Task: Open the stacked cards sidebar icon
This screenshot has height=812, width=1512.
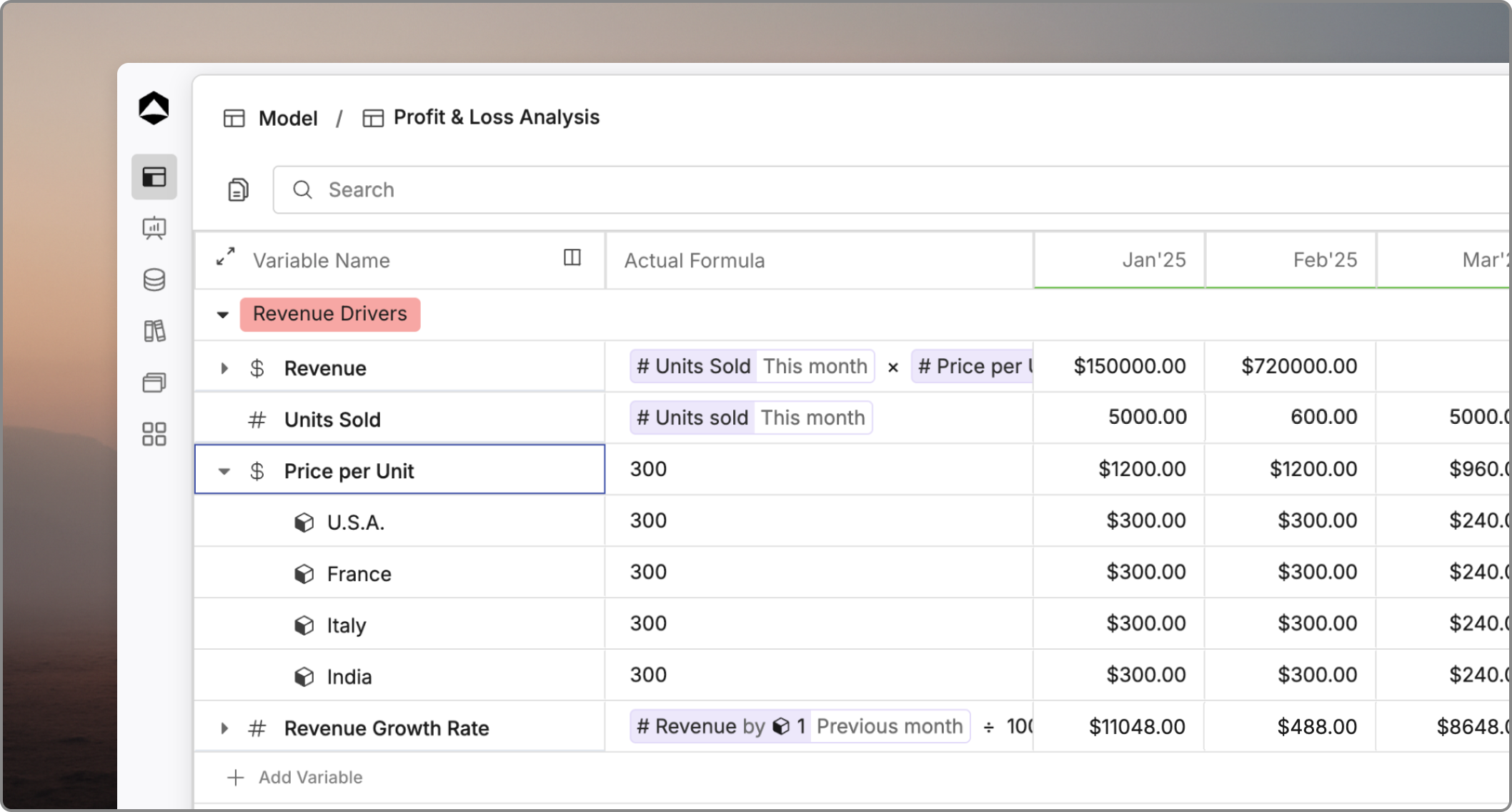Action: pos(154,382)
